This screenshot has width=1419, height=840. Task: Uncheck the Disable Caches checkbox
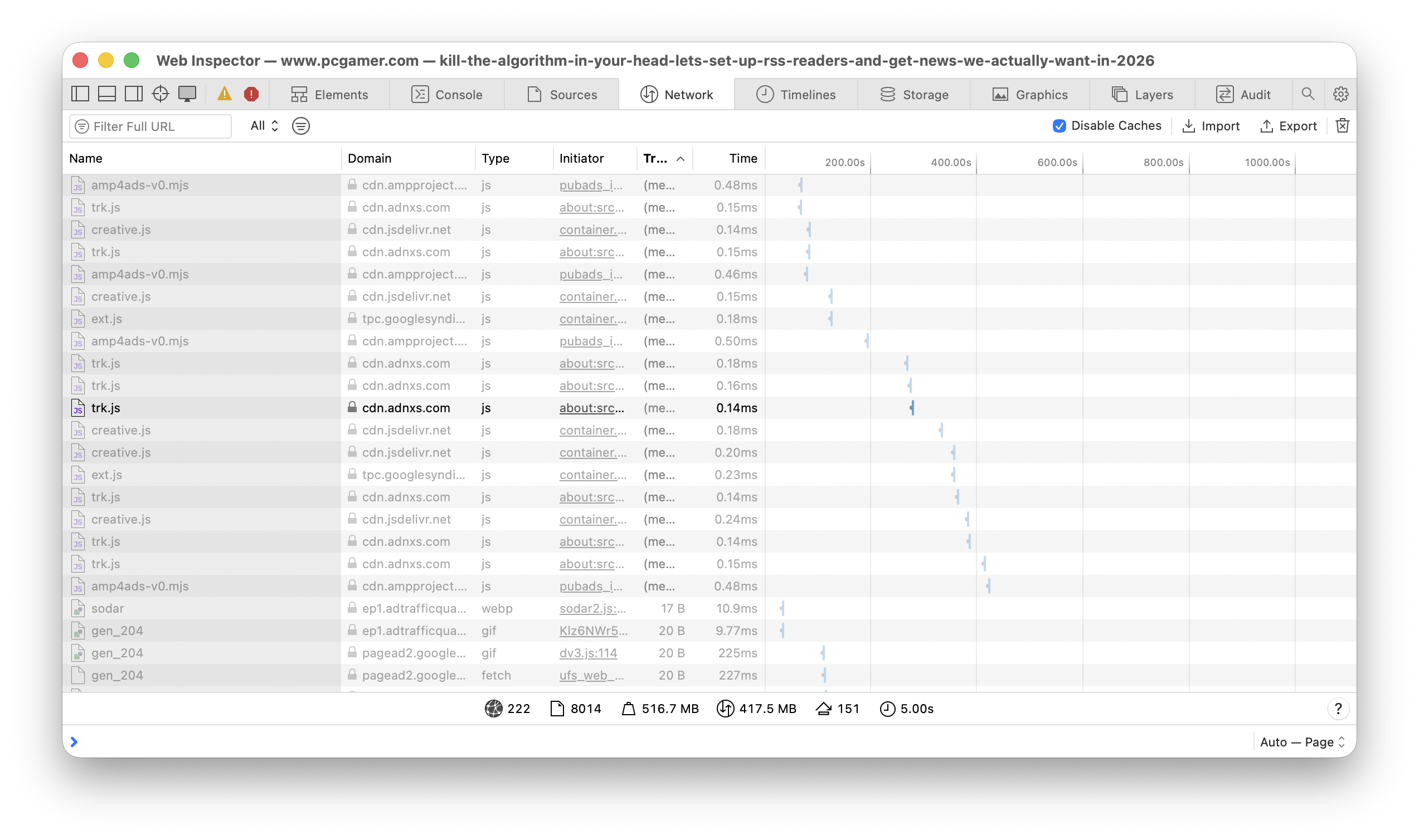point(1058,126)
